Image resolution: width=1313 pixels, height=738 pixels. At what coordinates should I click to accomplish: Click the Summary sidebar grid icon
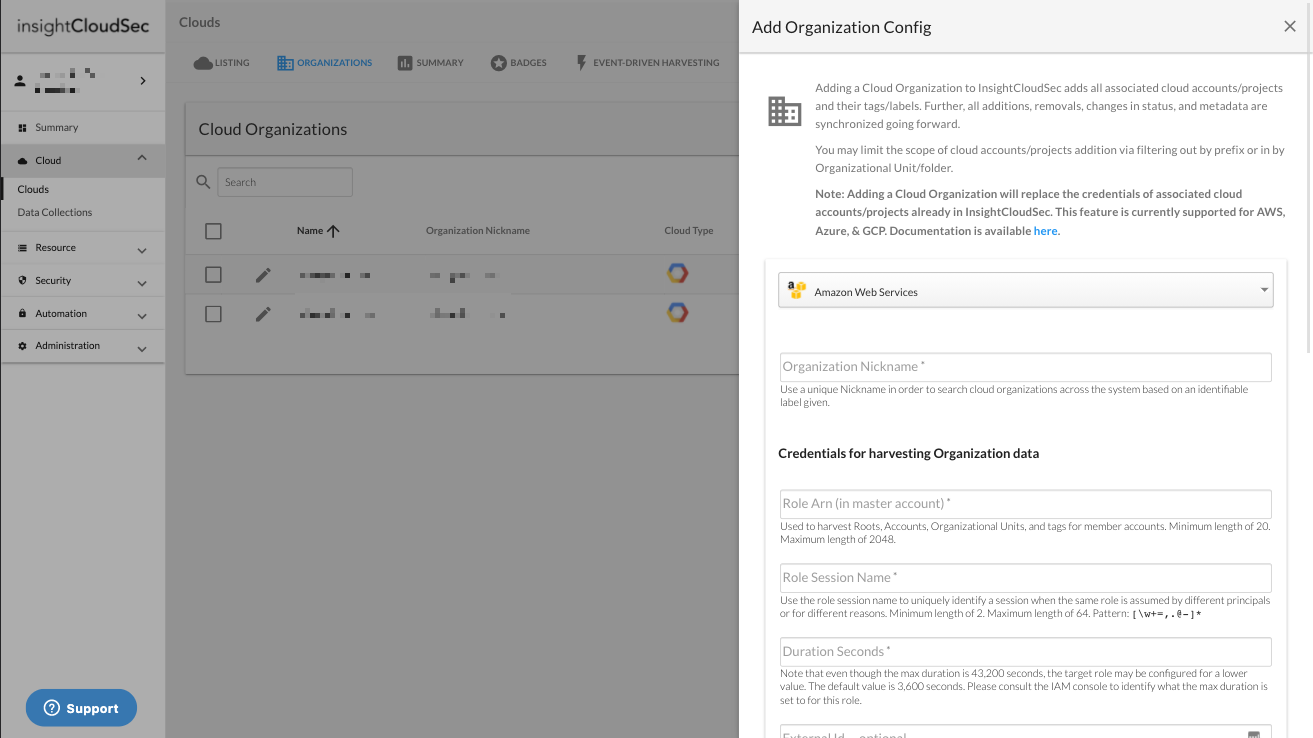click(x=22, y=128)
